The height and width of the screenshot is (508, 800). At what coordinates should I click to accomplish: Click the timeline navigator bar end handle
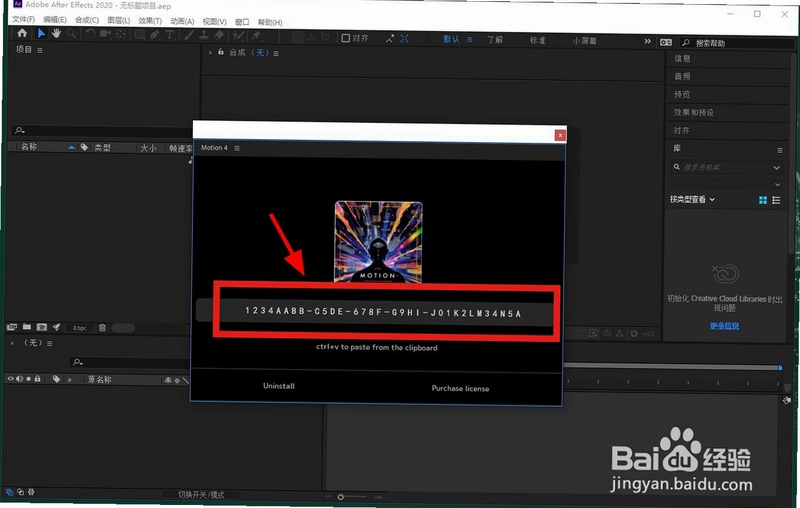click(780, 368)
